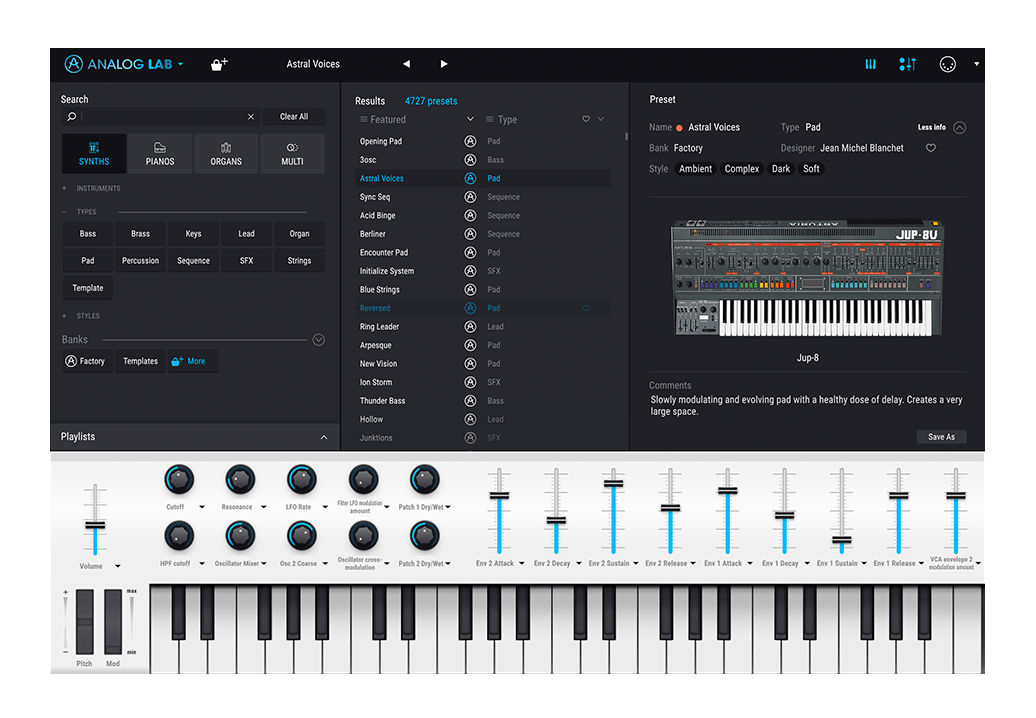Go to previous preset arrow
The width and height of the screenshot is (1036, 718).
click(406, 64)
